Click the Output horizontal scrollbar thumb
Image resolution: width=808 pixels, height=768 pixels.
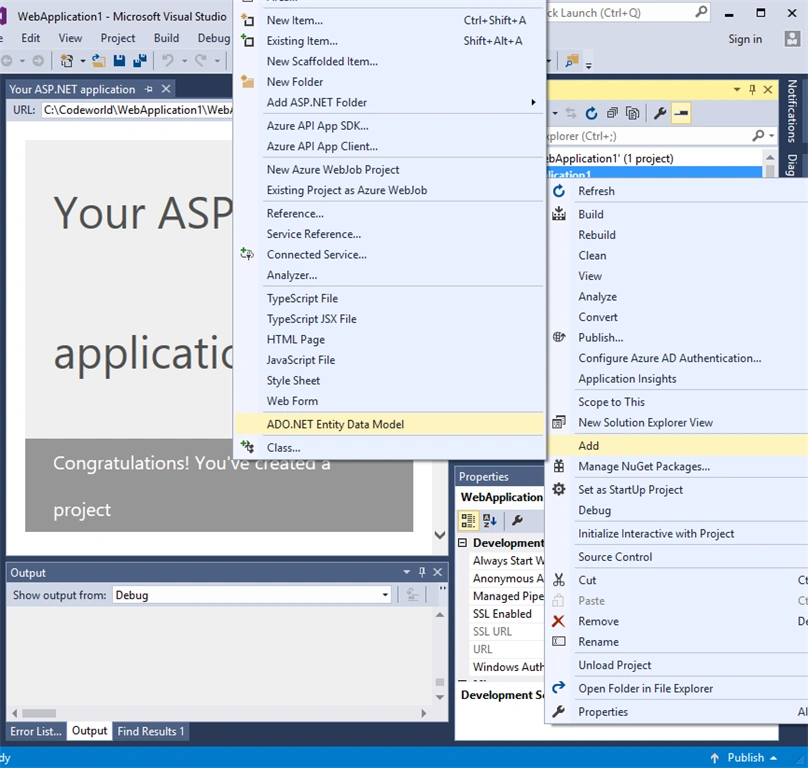coord(39,713)
